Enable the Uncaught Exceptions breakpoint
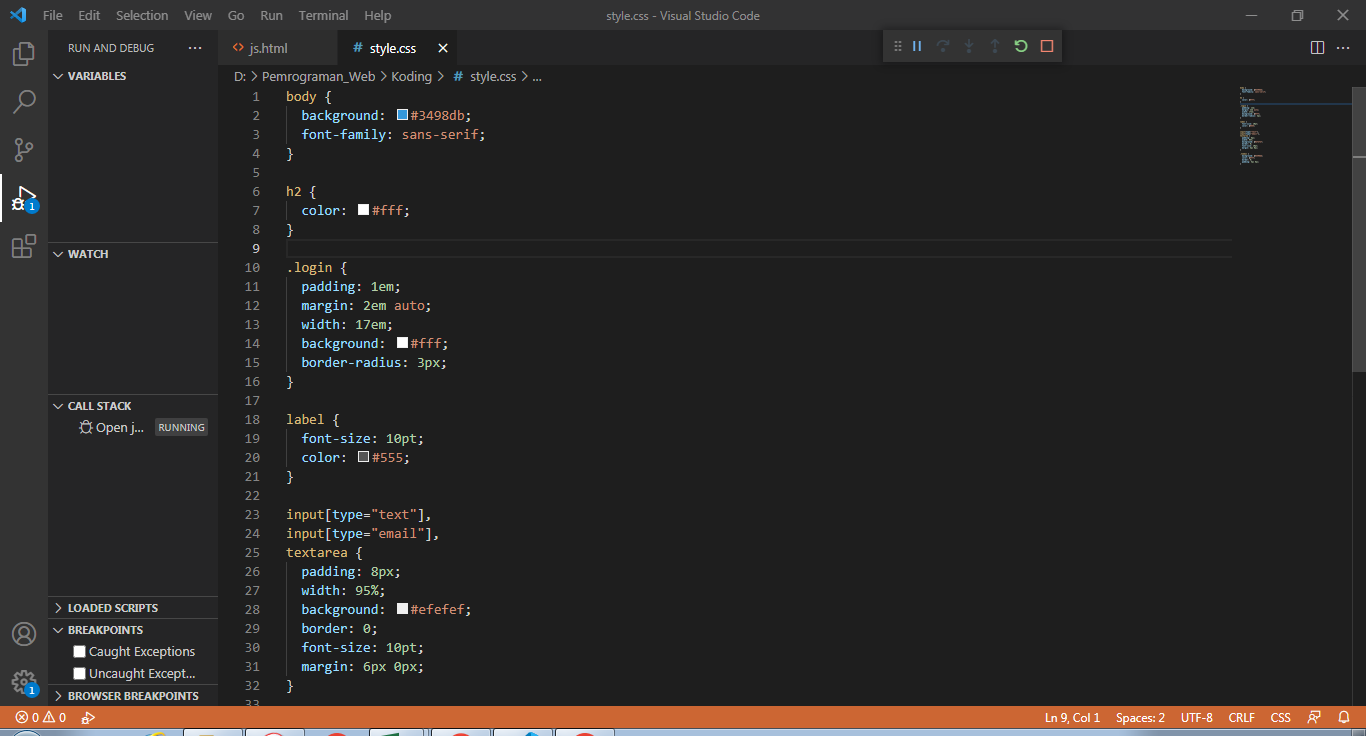 coord(79,673)
